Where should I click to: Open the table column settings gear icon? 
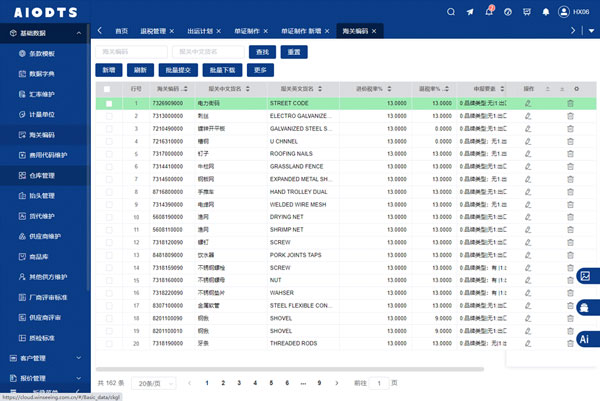pyautogui.click(x=576, y=89)
